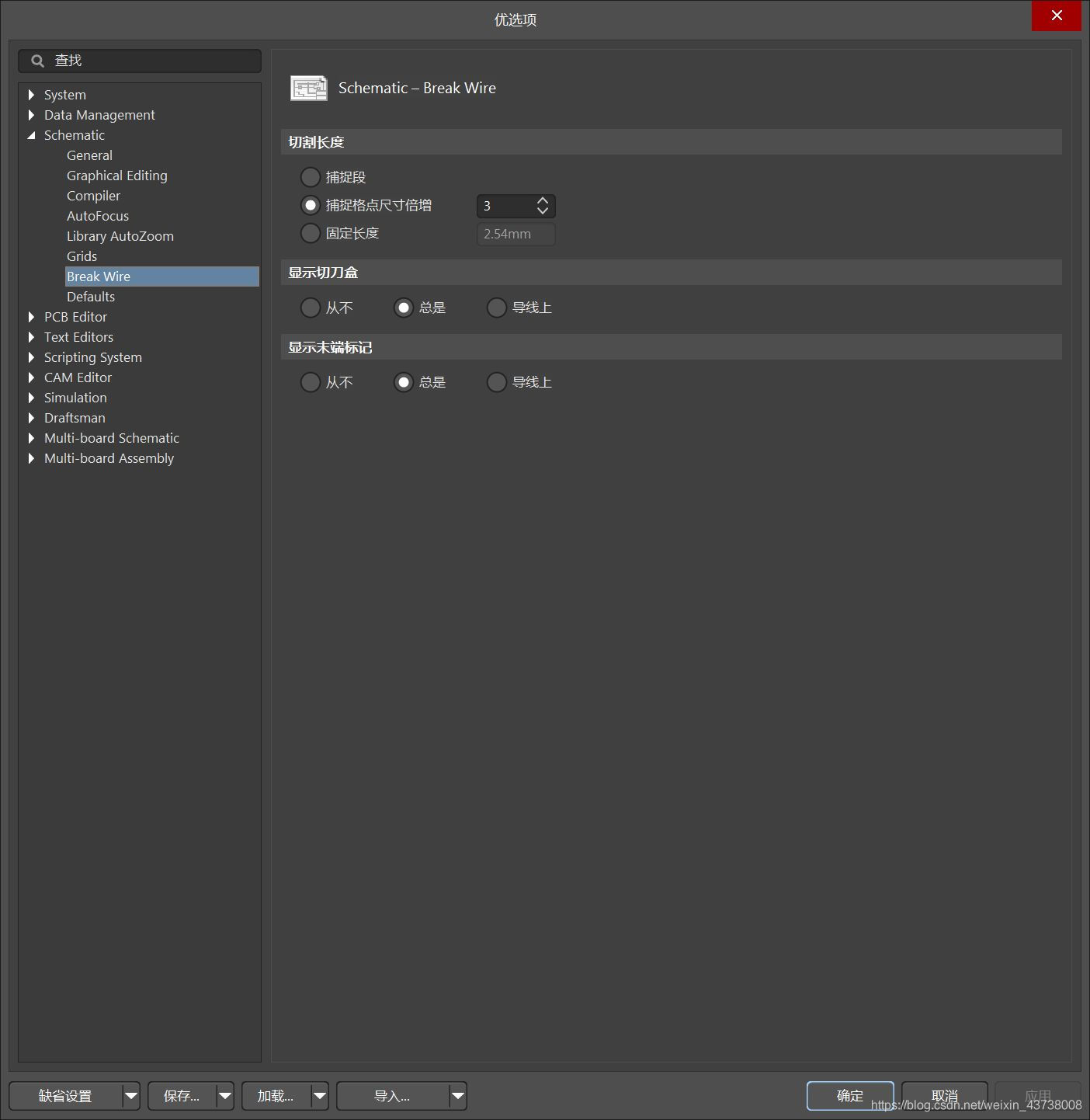Expand the PCB Editor tree node

[31, 317]
